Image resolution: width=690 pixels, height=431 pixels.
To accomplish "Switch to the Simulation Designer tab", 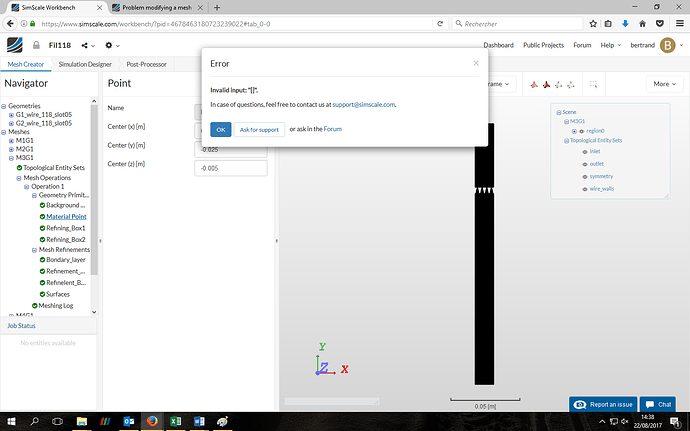I will tap(85, 64).
